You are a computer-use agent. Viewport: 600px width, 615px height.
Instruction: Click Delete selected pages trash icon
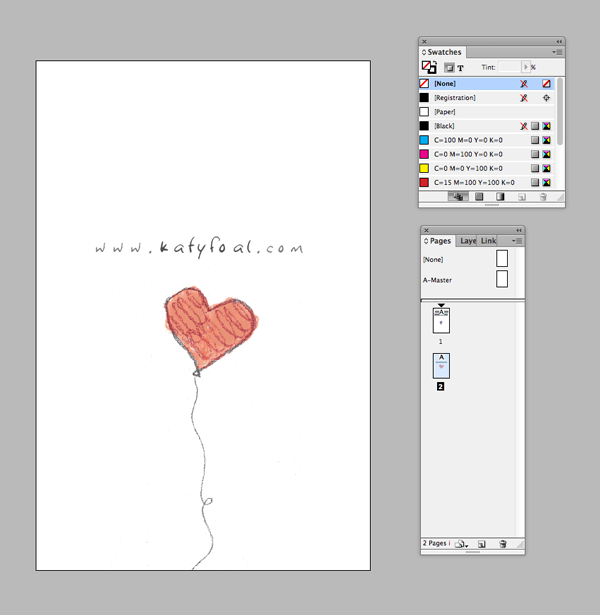[x=503, y=544]
